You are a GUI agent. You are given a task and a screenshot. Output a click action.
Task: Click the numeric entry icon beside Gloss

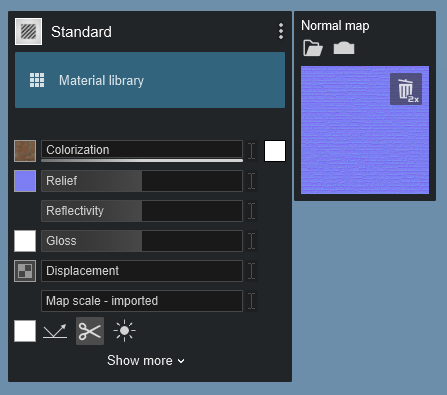(x=252, y=241)
